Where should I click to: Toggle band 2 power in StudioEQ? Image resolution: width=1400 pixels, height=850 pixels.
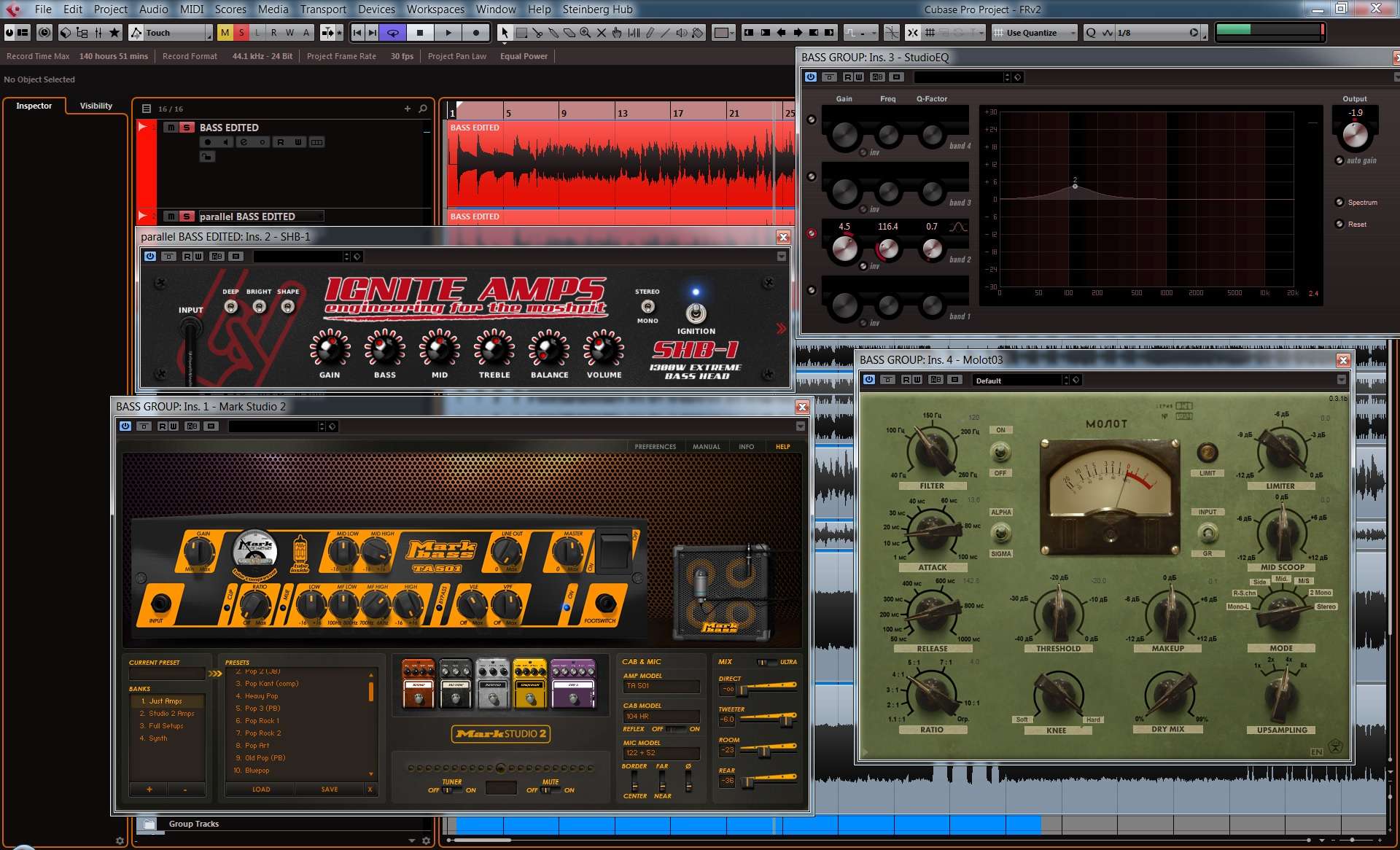(812, 233)
